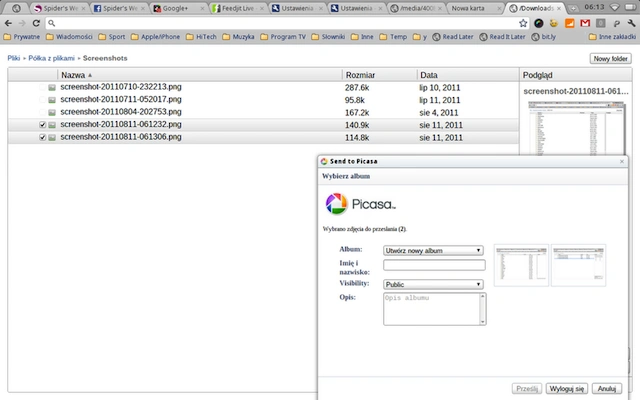Reload the page with the refresh icon
This screenshot has height=400, width=640.
tap(36, 23)
